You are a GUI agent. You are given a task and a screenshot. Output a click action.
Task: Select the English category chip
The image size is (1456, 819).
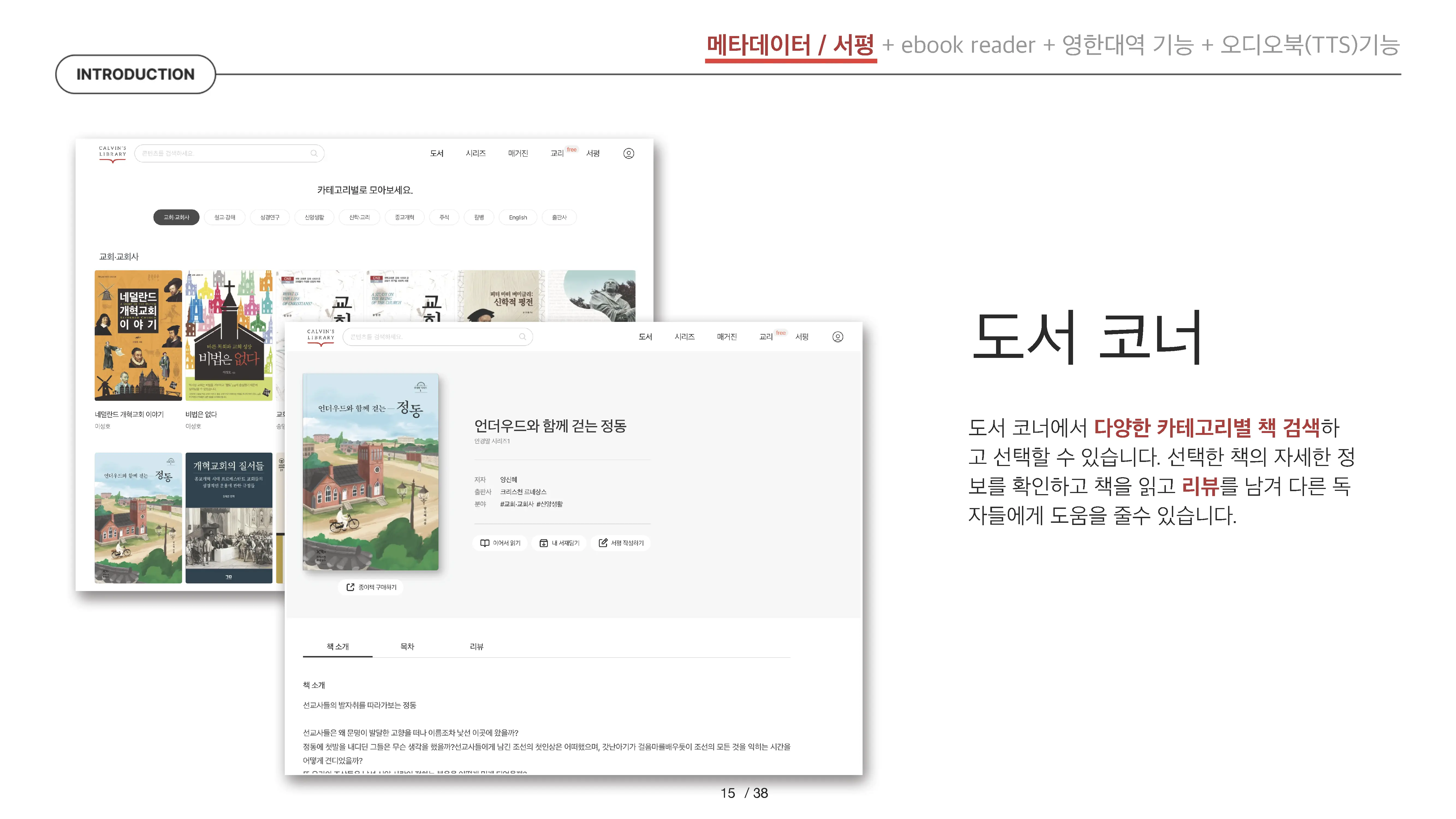(x=518, y=217)
